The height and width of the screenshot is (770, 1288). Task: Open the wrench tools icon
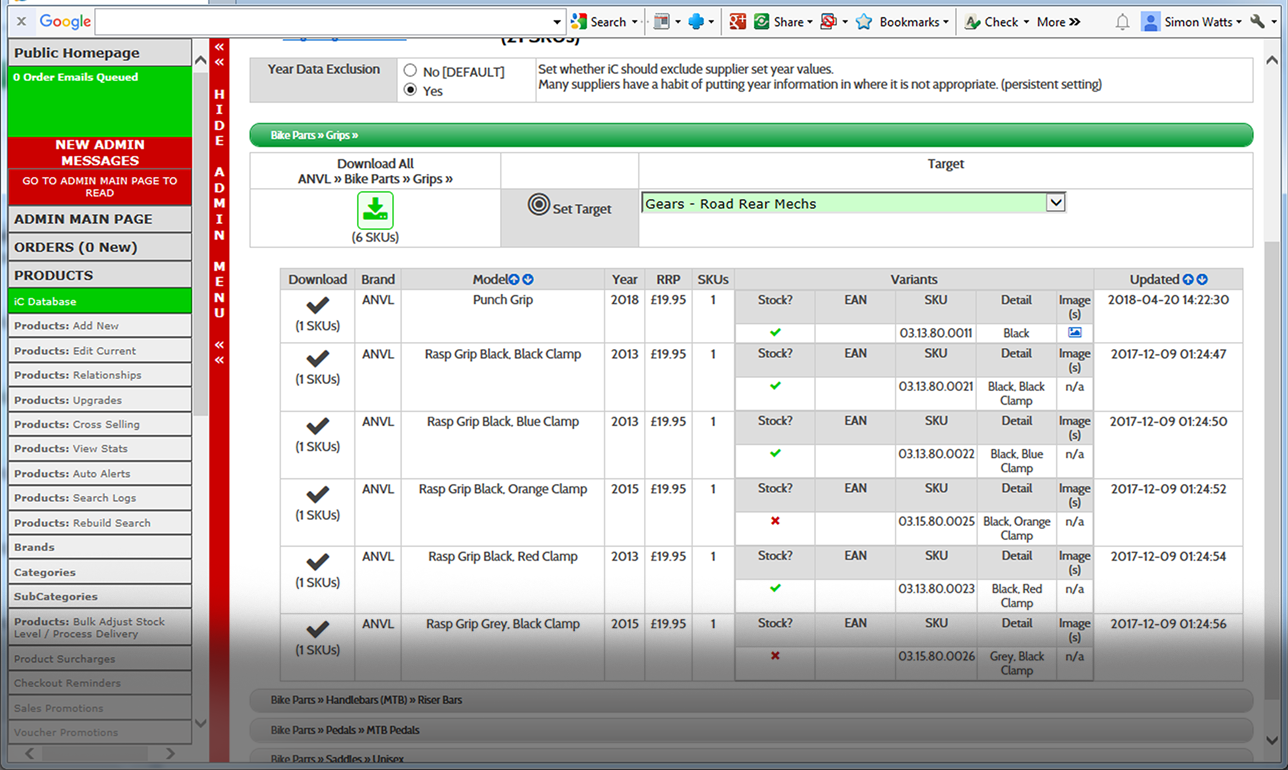point(1257,21)
